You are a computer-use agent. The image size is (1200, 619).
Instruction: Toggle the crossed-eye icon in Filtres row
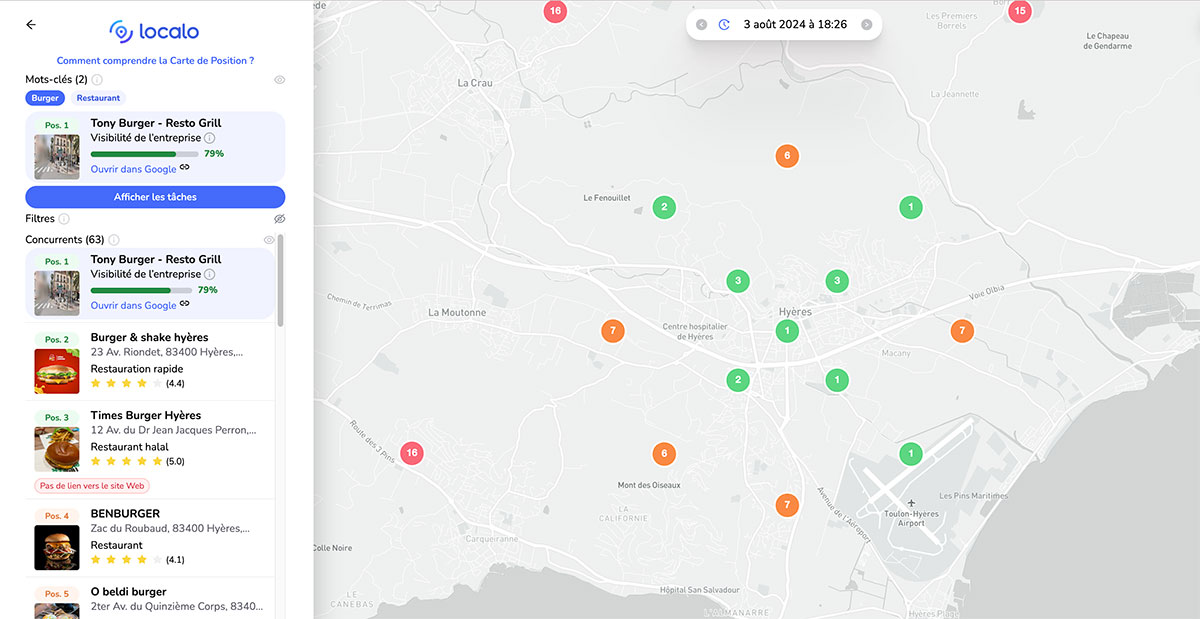[x=280, y=218]
